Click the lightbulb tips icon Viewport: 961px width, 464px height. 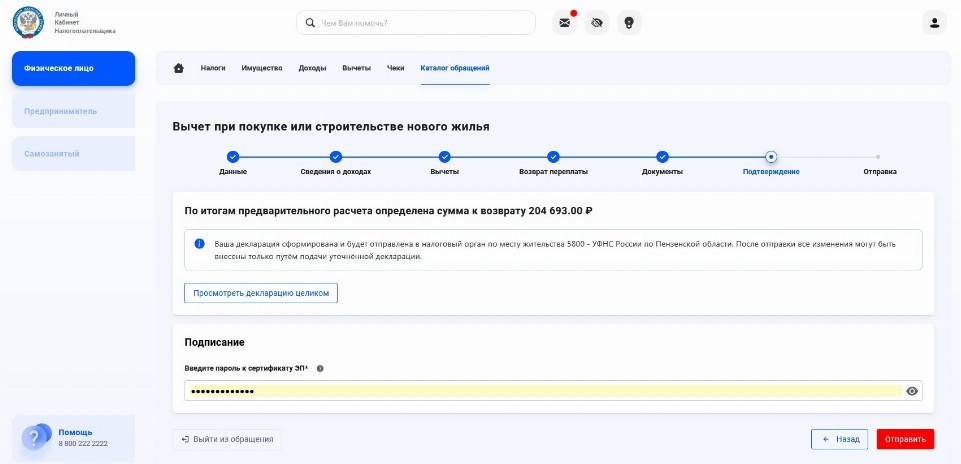click(x=629, y=22)
